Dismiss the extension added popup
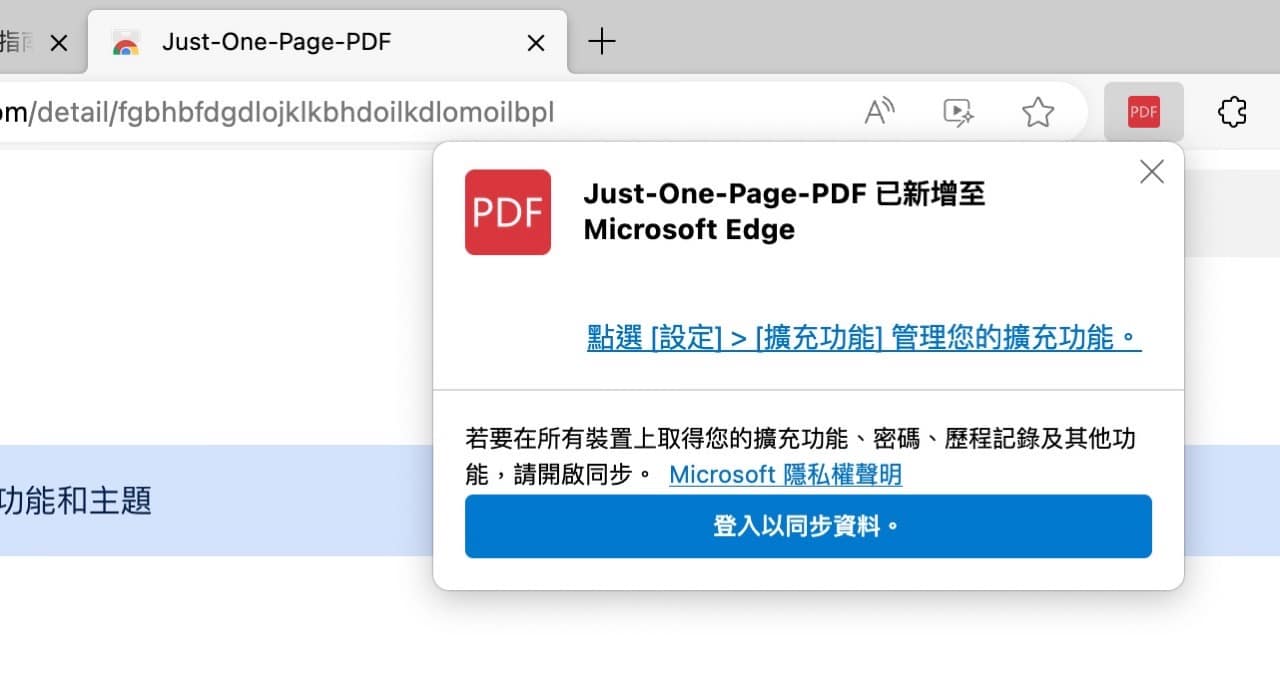 [x=1152, y=172]
